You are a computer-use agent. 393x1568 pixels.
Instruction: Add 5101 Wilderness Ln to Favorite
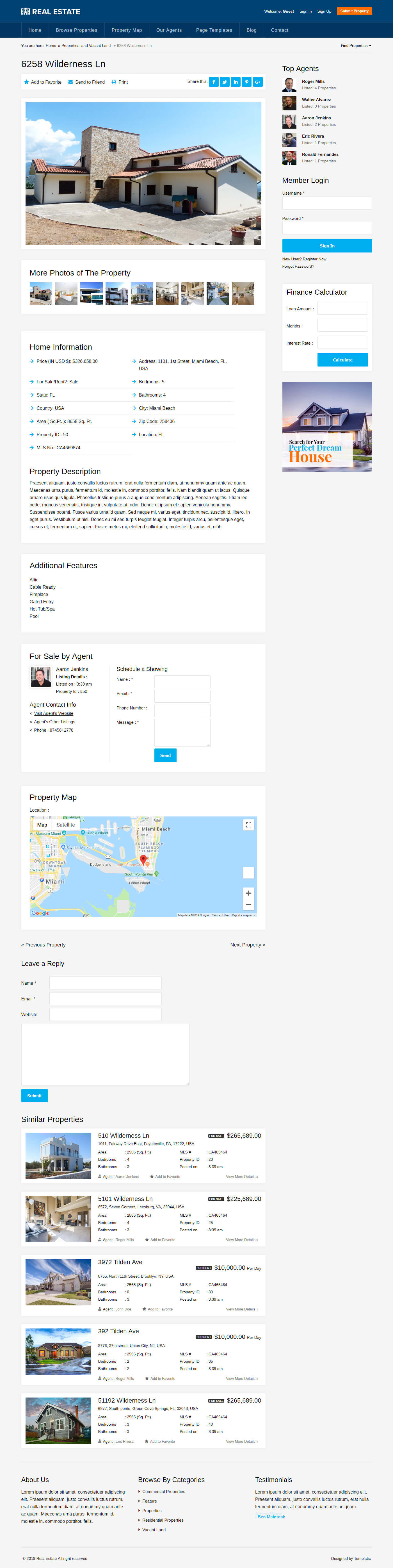tap(160, 1240)
